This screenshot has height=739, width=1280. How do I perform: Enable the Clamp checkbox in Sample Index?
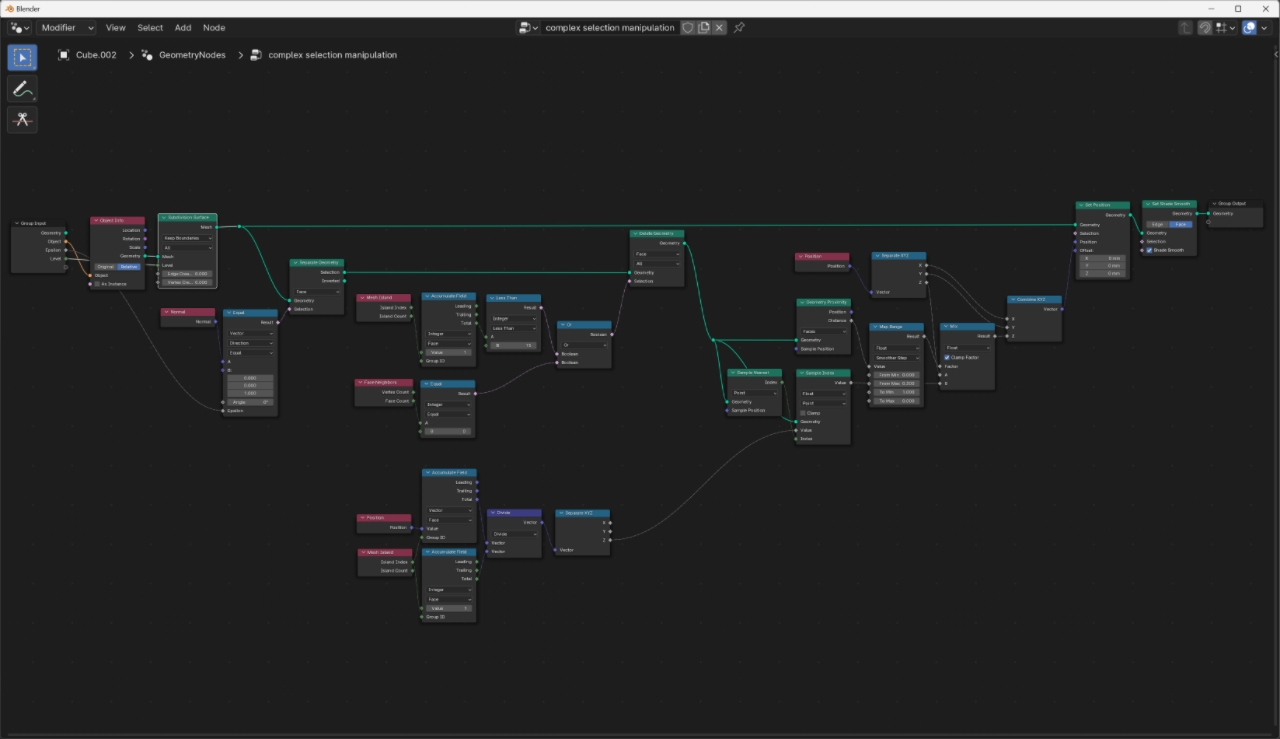pyautogui.click(x=803, y=413)
